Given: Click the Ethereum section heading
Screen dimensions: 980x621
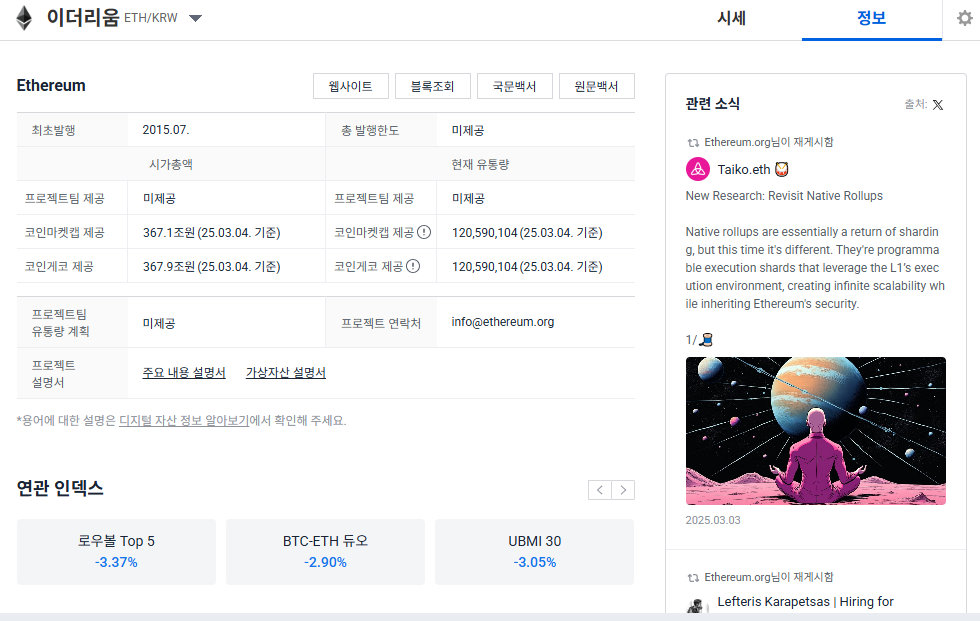Looking at the screenshot, I should (51, 86).
